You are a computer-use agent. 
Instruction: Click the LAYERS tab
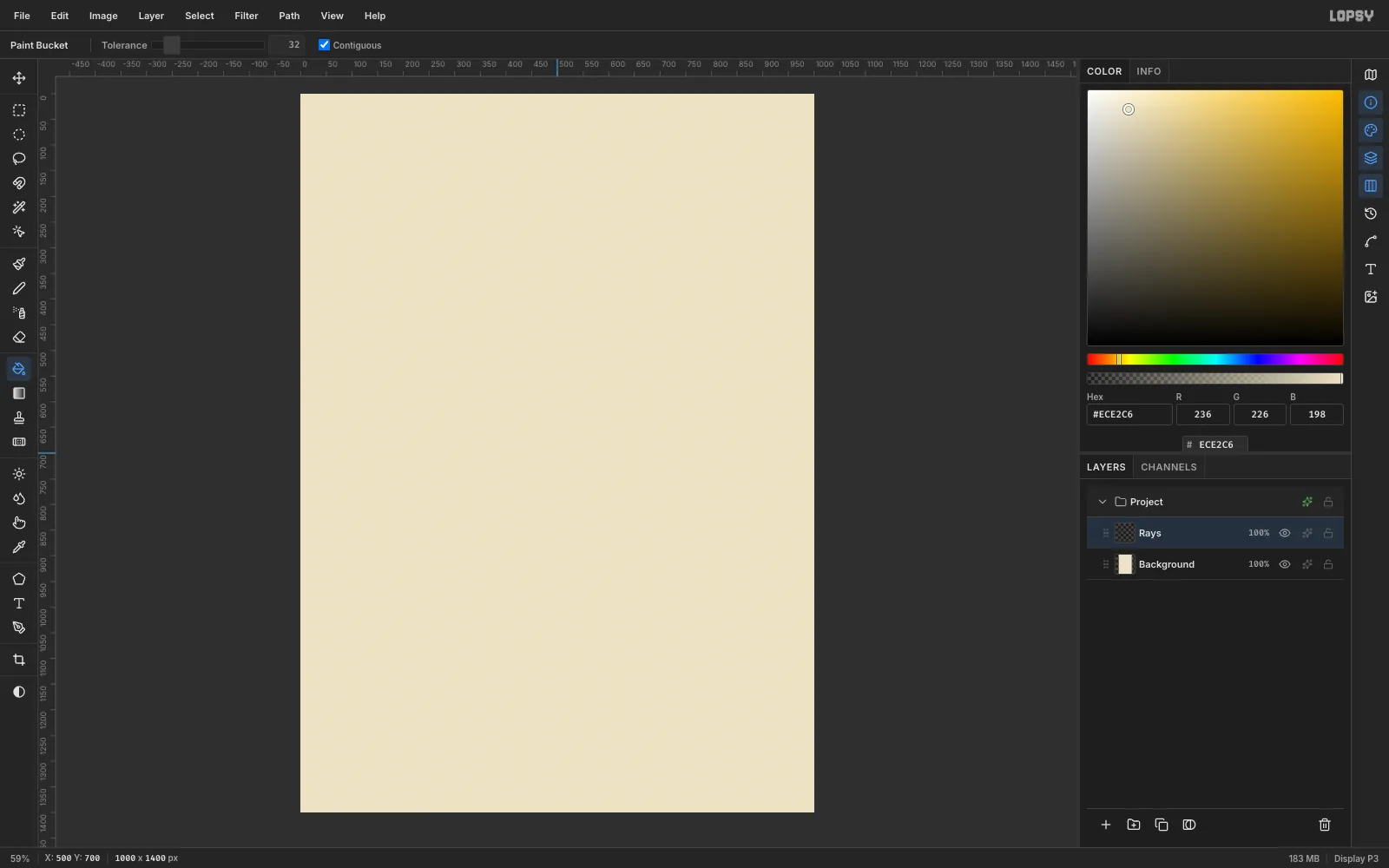coord(1106,467)
